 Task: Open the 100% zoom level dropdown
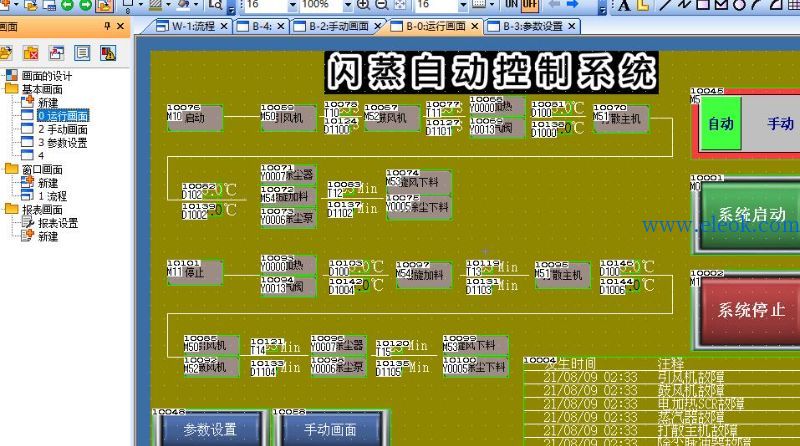[x=347, y=5]
